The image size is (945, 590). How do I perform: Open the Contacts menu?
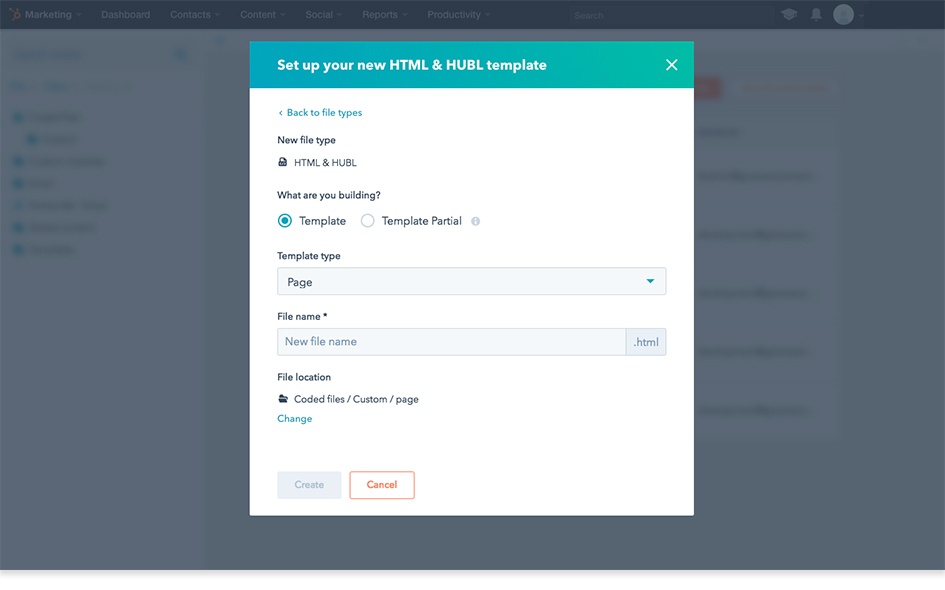(195, 14)
